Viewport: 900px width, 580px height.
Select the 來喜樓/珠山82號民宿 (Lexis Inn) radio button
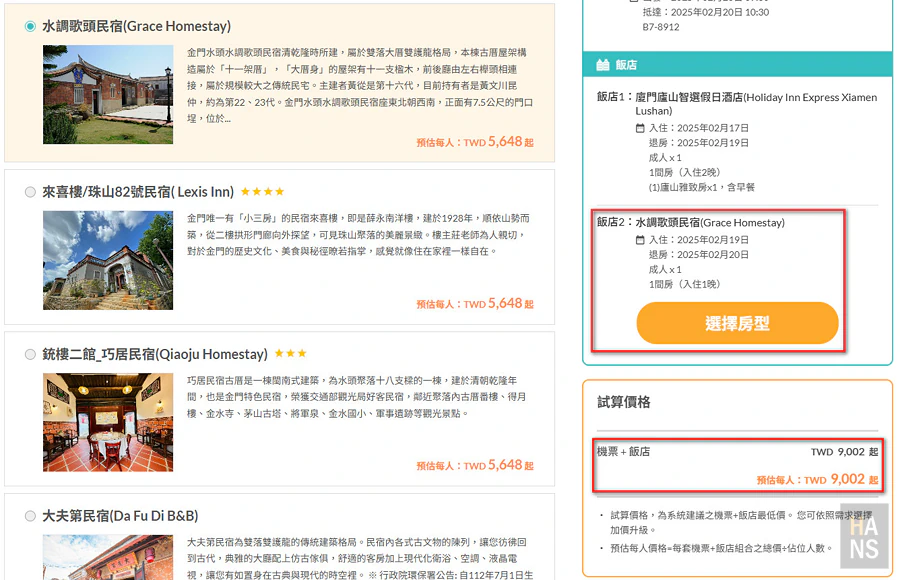click(30, 192)
